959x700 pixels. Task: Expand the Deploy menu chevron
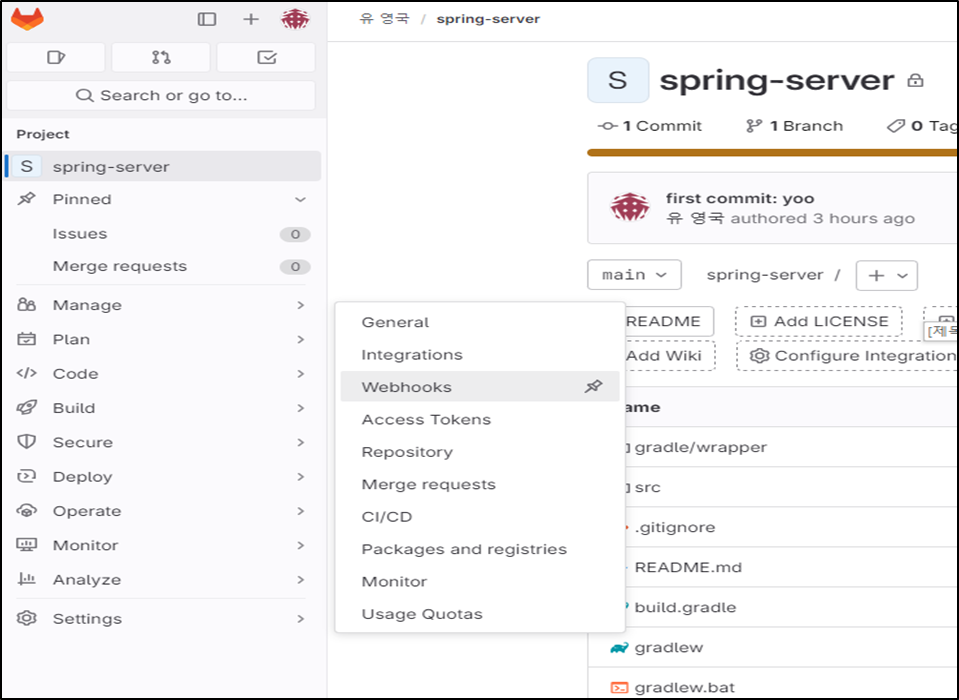pos(300,476)
